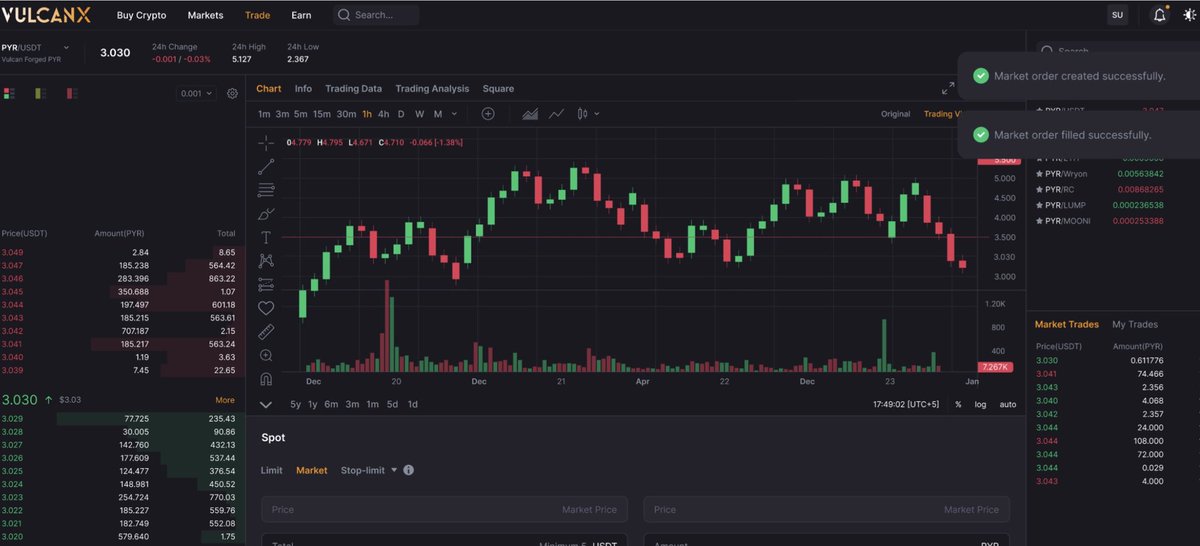Select the trend line drawing tool
The width and height of the screenshot is (1200, 546).
tap(266, 167)
